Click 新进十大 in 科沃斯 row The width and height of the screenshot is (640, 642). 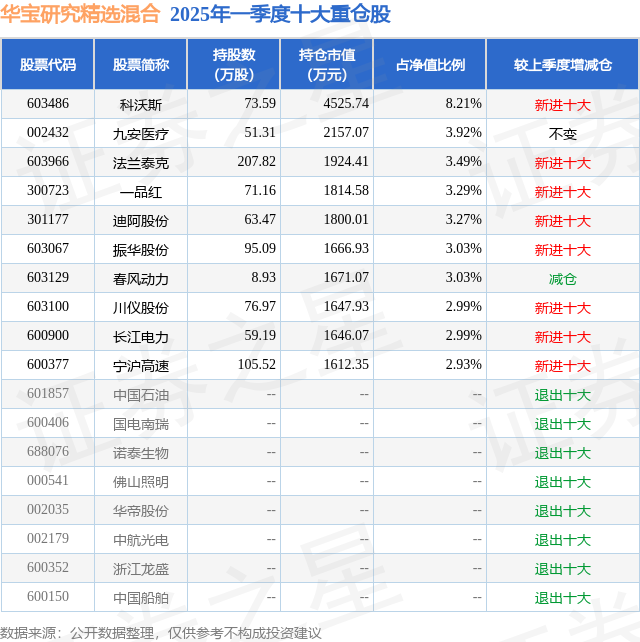[x=563, y=105]
